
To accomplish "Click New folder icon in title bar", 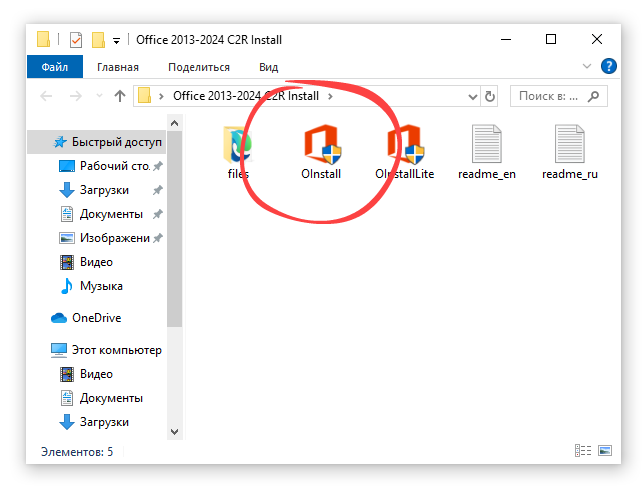I will coord(98,40).
